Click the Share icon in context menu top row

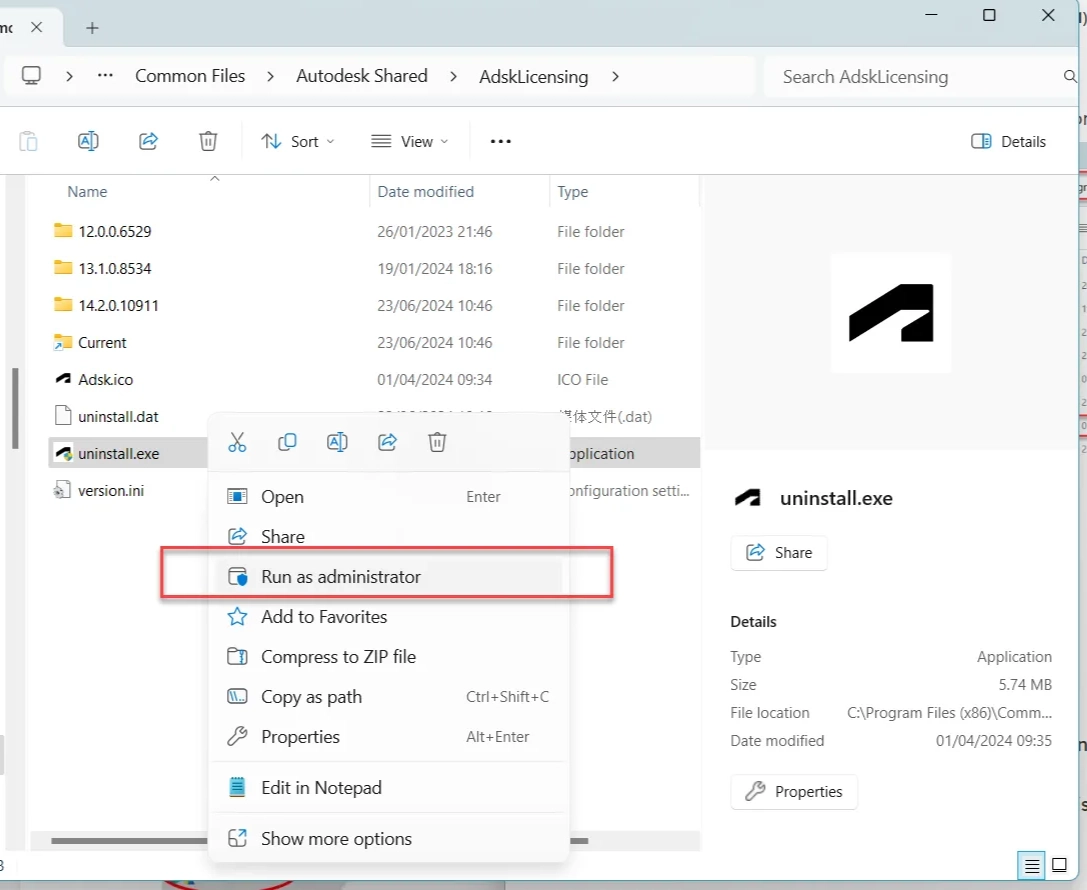pos(387,442)
